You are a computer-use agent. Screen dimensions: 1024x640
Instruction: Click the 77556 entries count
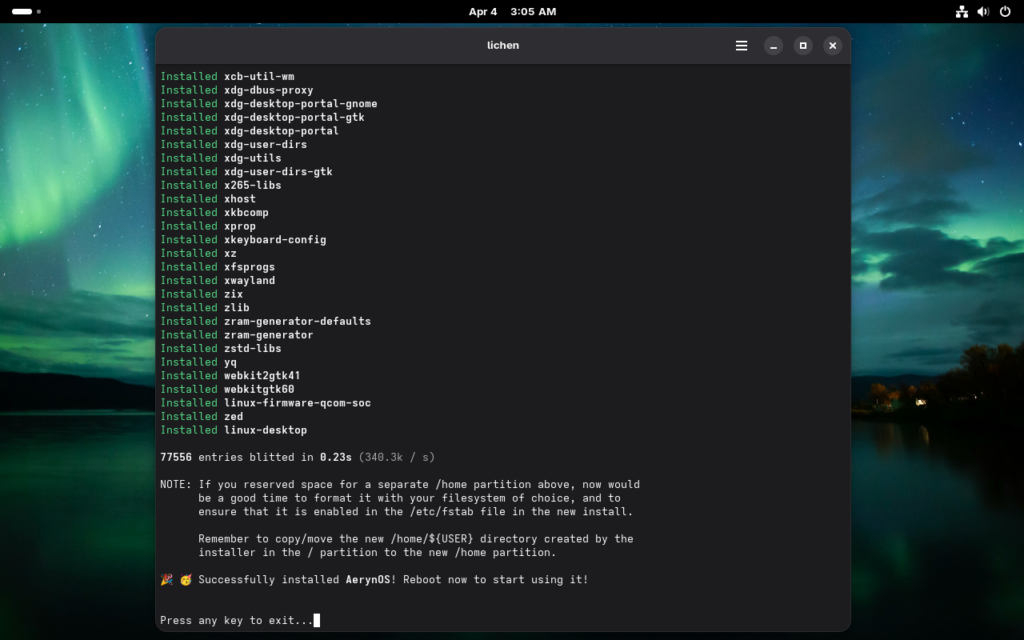coord(176,457)
